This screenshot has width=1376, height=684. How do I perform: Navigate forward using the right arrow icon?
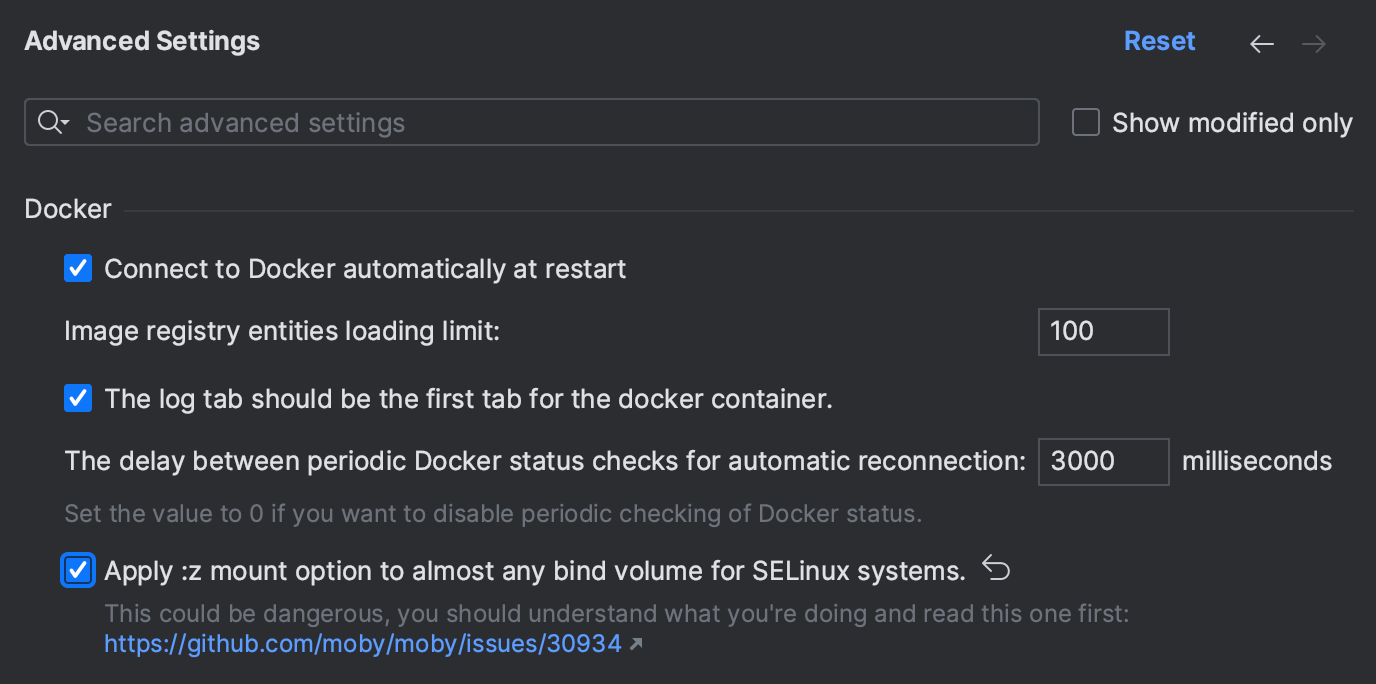click(x=1313, y=43)
